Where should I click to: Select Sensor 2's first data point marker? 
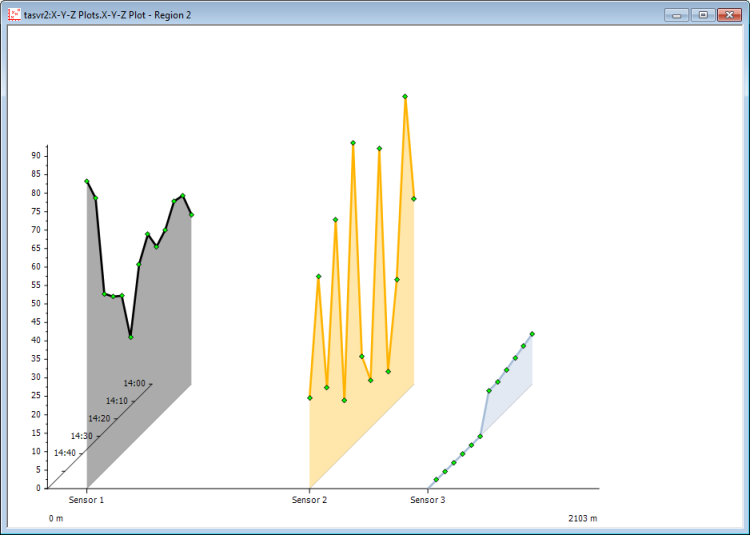point(310,398)
